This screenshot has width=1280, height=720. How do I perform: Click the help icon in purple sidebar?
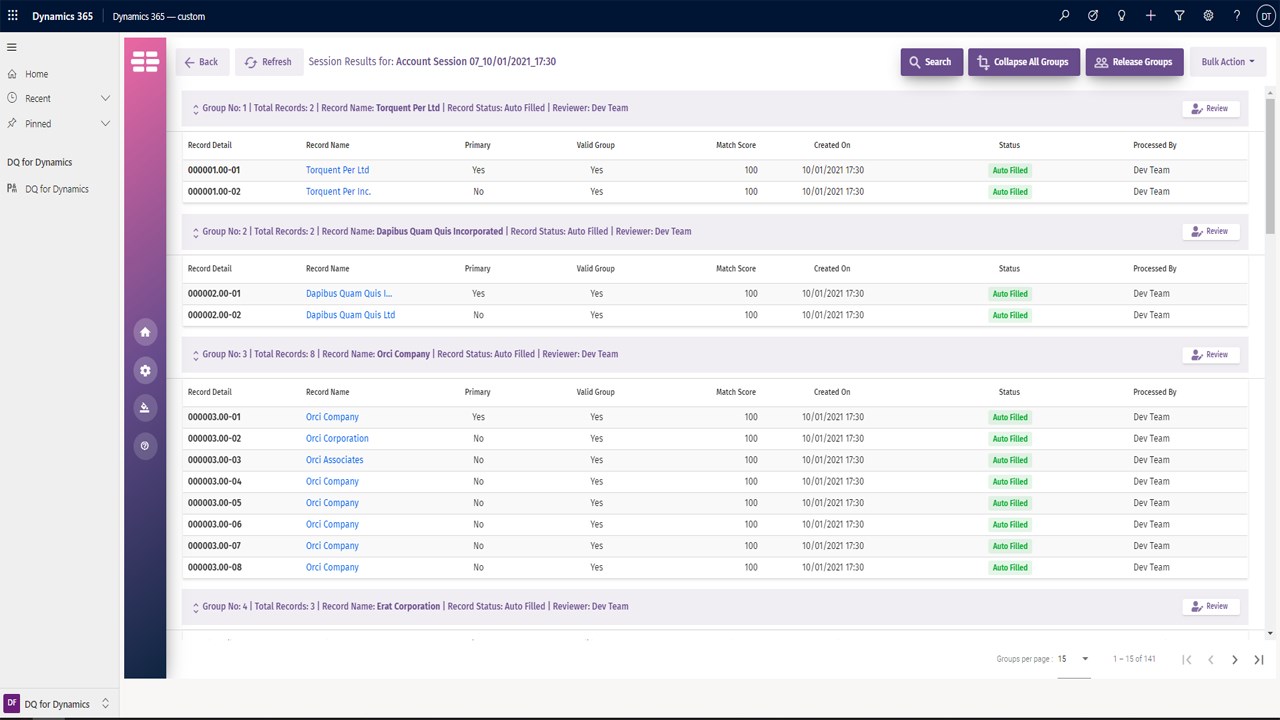pos(145,446)
